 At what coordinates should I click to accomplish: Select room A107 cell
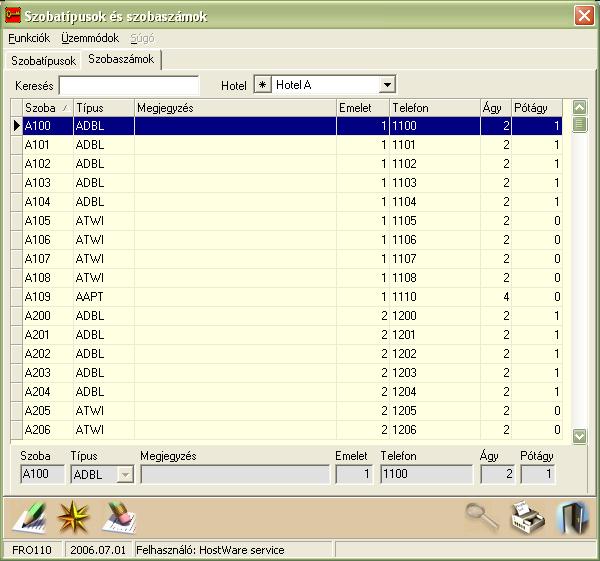click(48, 259)
